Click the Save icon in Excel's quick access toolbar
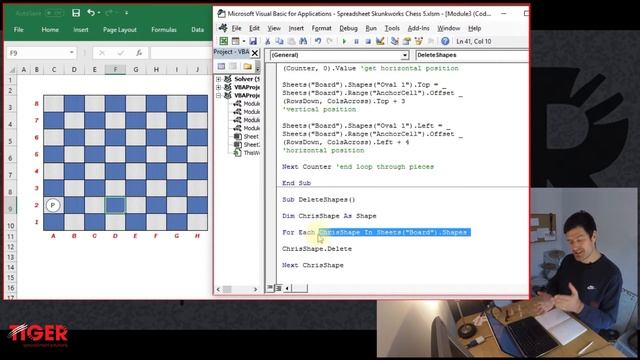This screenshot has height=360, width=640. click(76, 13)
